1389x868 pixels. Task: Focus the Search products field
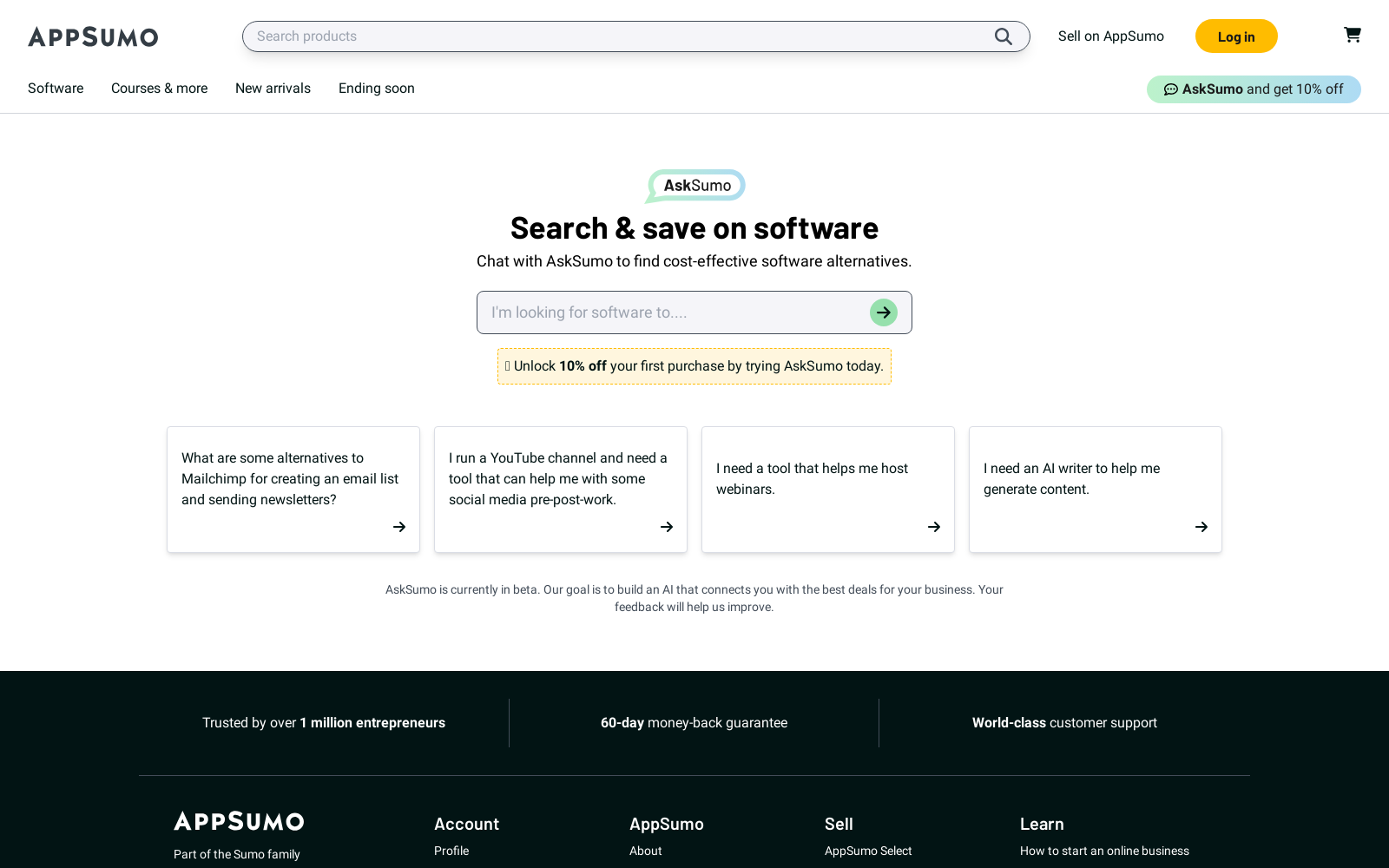pos(636,36)
